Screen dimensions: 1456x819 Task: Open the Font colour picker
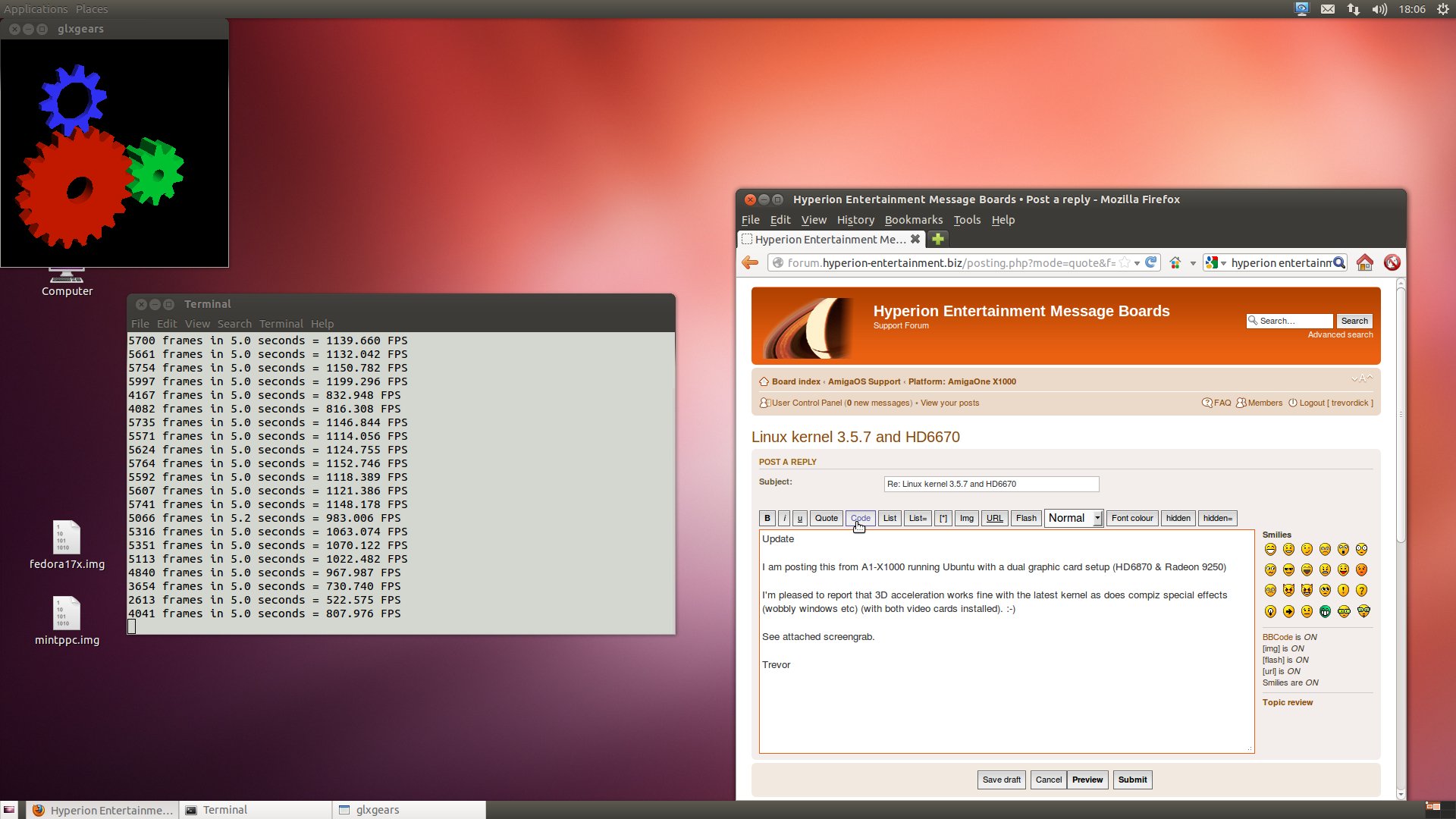1131,518
